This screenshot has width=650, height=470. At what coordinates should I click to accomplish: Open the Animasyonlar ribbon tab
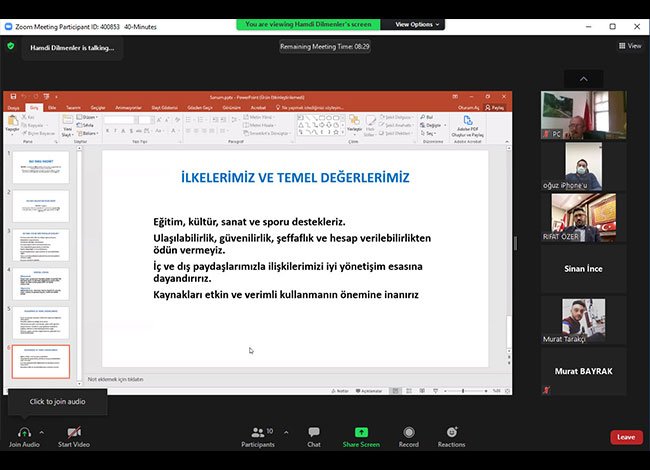[129, 108]
